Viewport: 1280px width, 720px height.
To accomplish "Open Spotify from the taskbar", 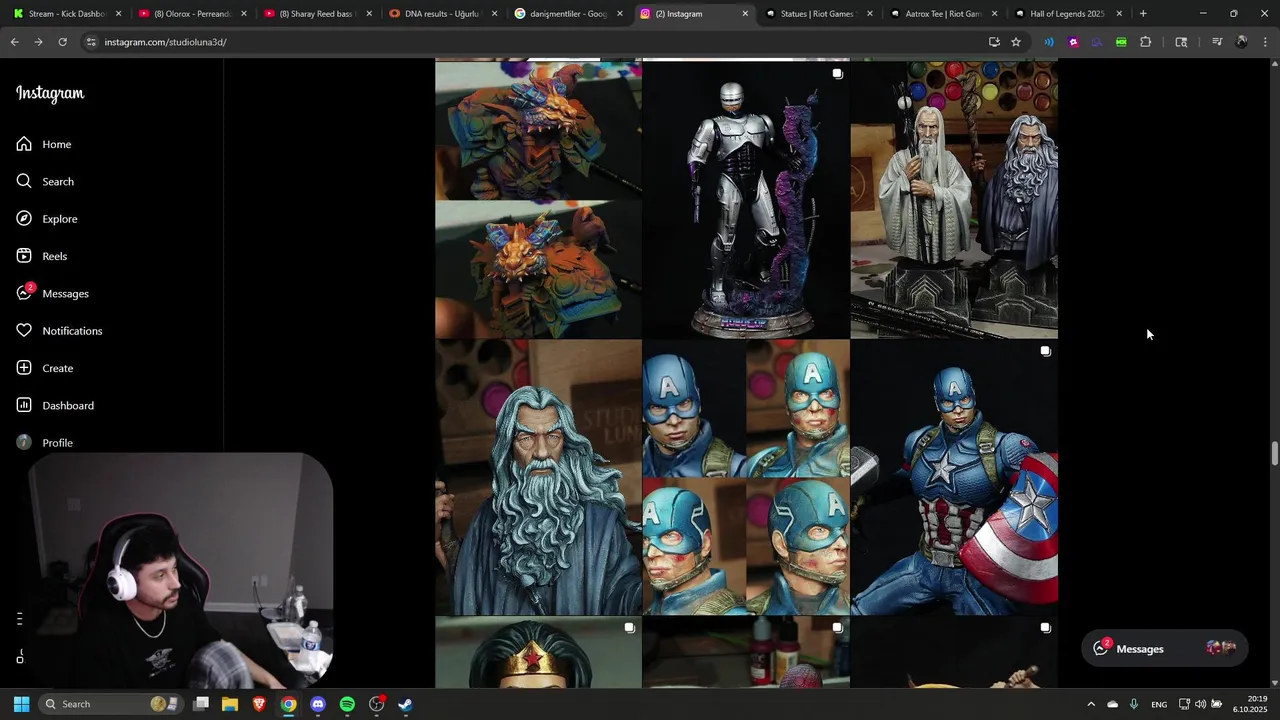I will click(347, 704).
